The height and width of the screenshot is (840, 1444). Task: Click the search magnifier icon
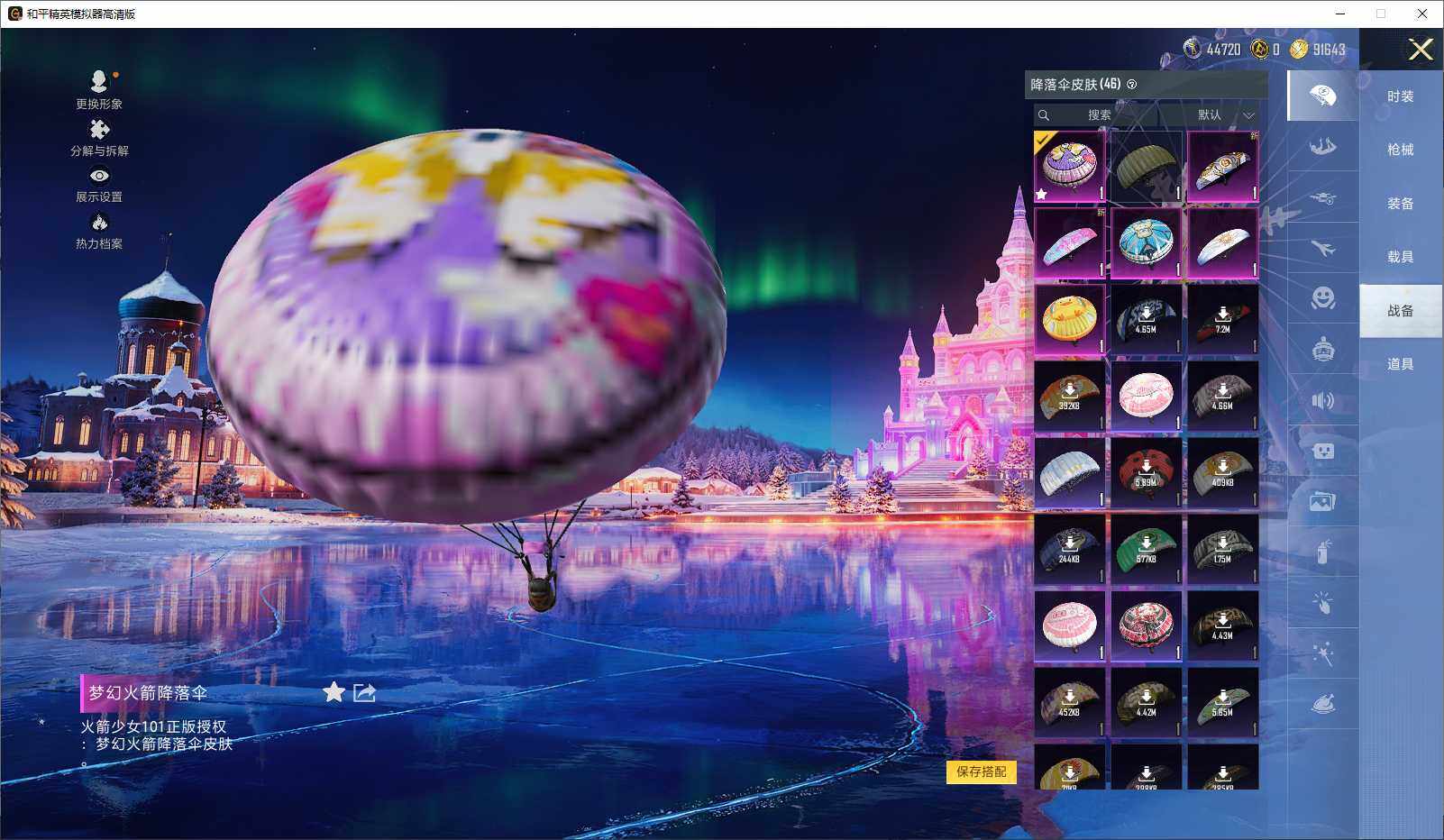pos(1044,115)
